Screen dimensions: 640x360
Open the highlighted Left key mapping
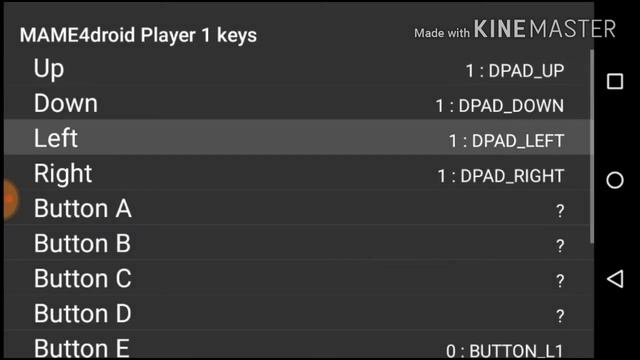(x=298, y=138)
